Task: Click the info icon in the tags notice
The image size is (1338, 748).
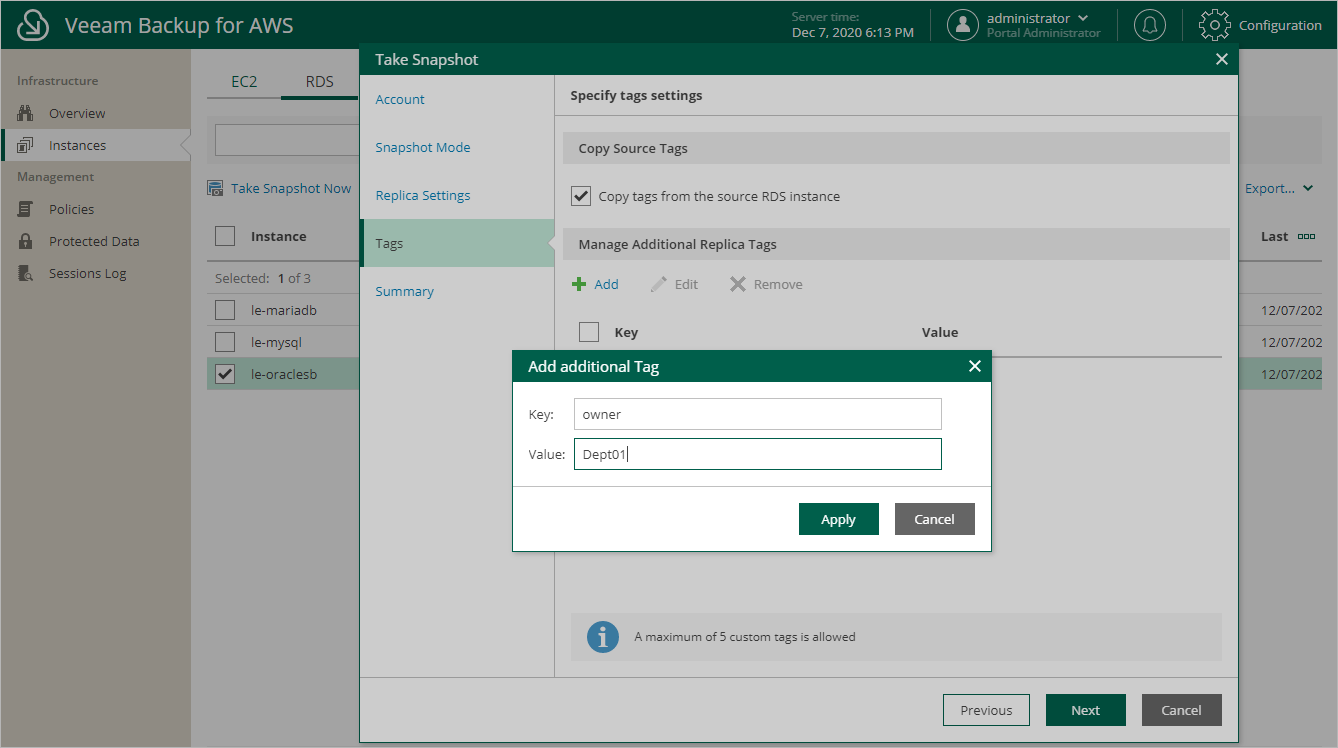Action: pyautogui.click(x=602, y=636)
